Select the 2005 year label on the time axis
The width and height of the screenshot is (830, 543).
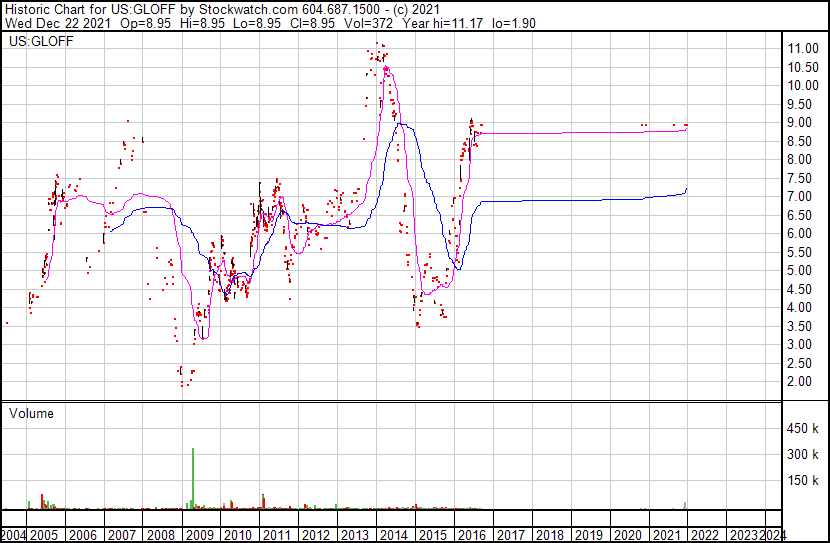[x=45, y=535]
